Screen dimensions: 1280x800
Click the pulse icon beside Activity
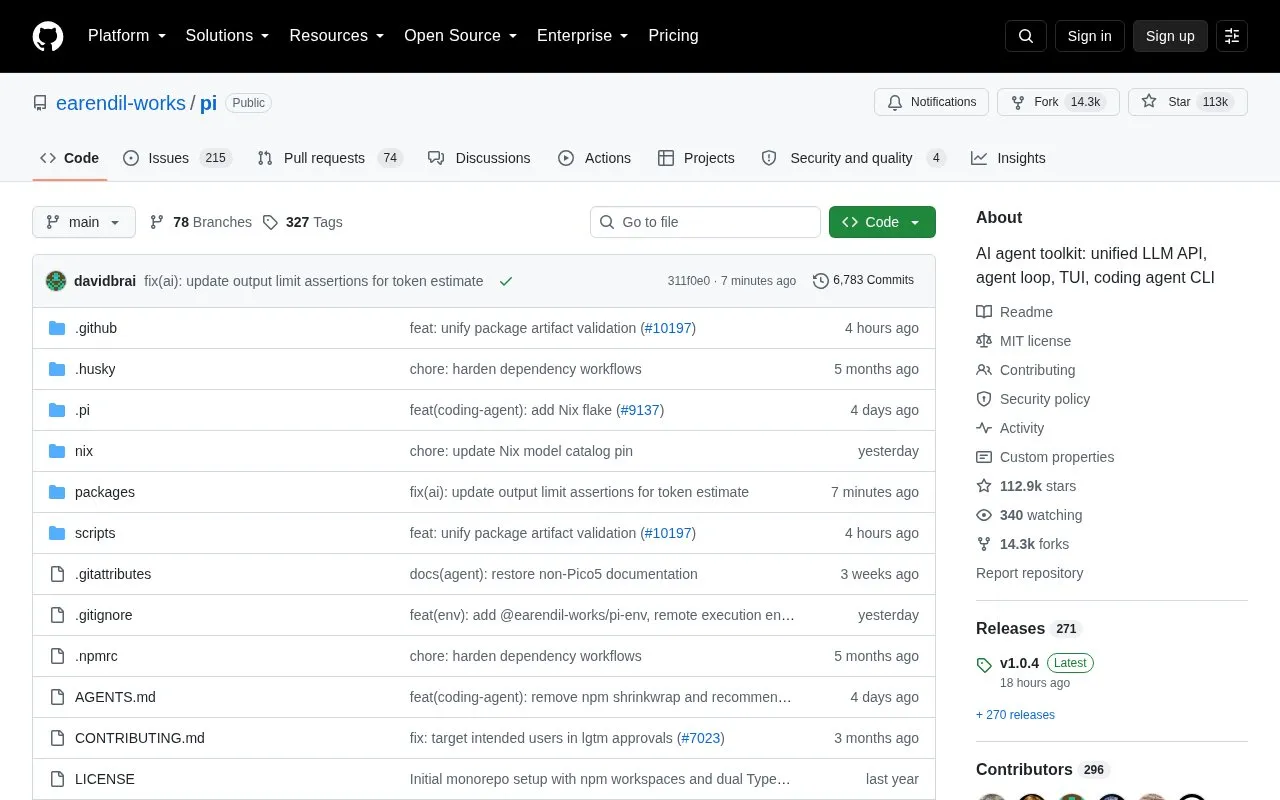coord(984,428)
